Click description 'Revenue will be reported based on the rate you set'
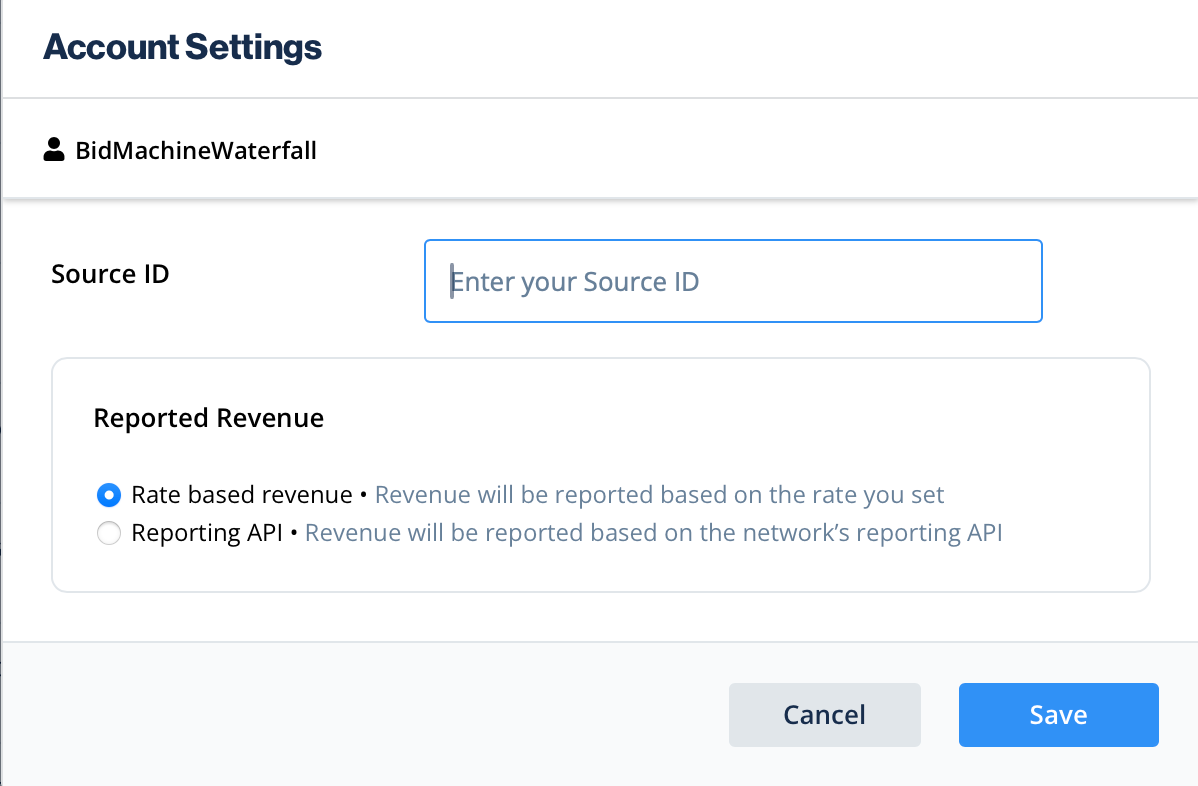 coord(659,495)
